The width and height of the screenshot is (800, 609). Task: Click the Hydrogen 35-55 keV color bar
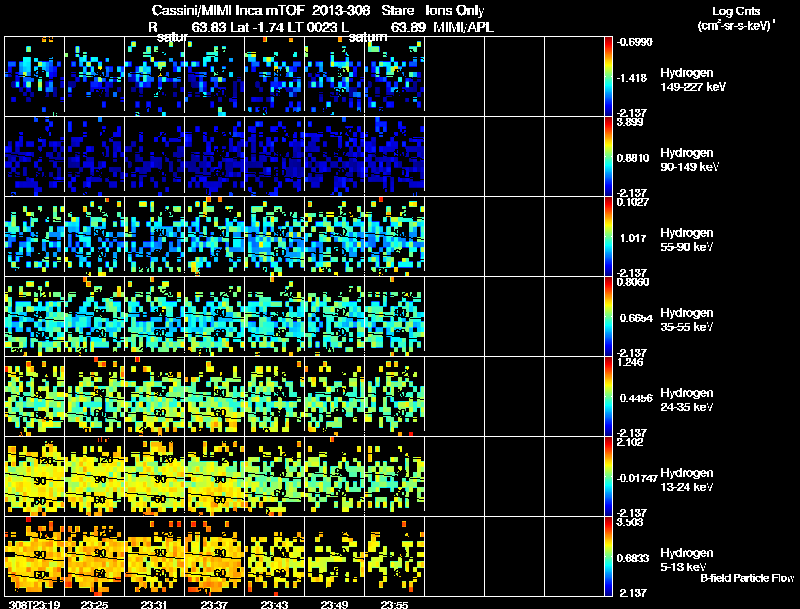tap(608, 317)
